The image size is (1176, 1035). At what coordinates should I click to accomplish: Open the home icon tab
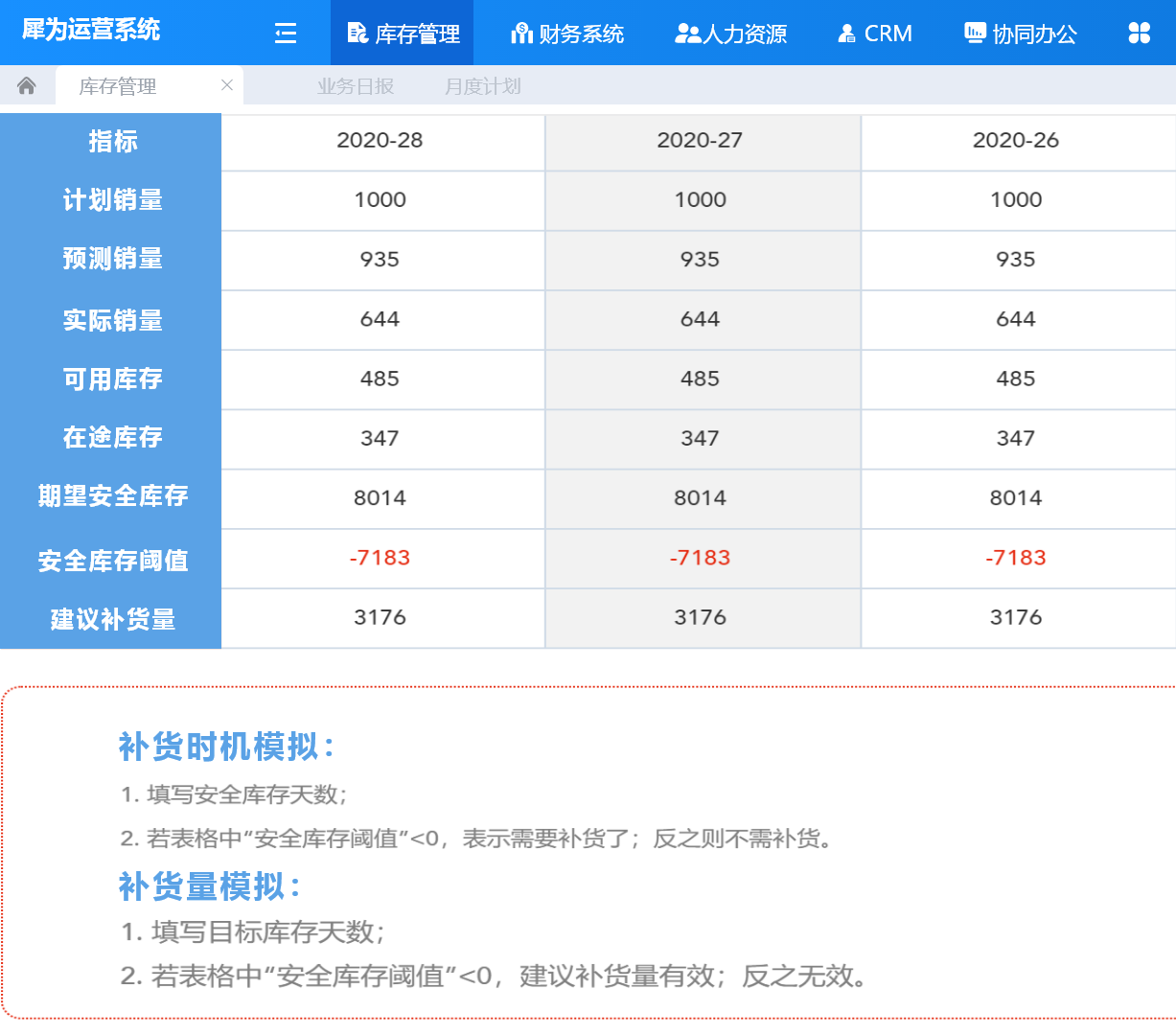point(27,86)
